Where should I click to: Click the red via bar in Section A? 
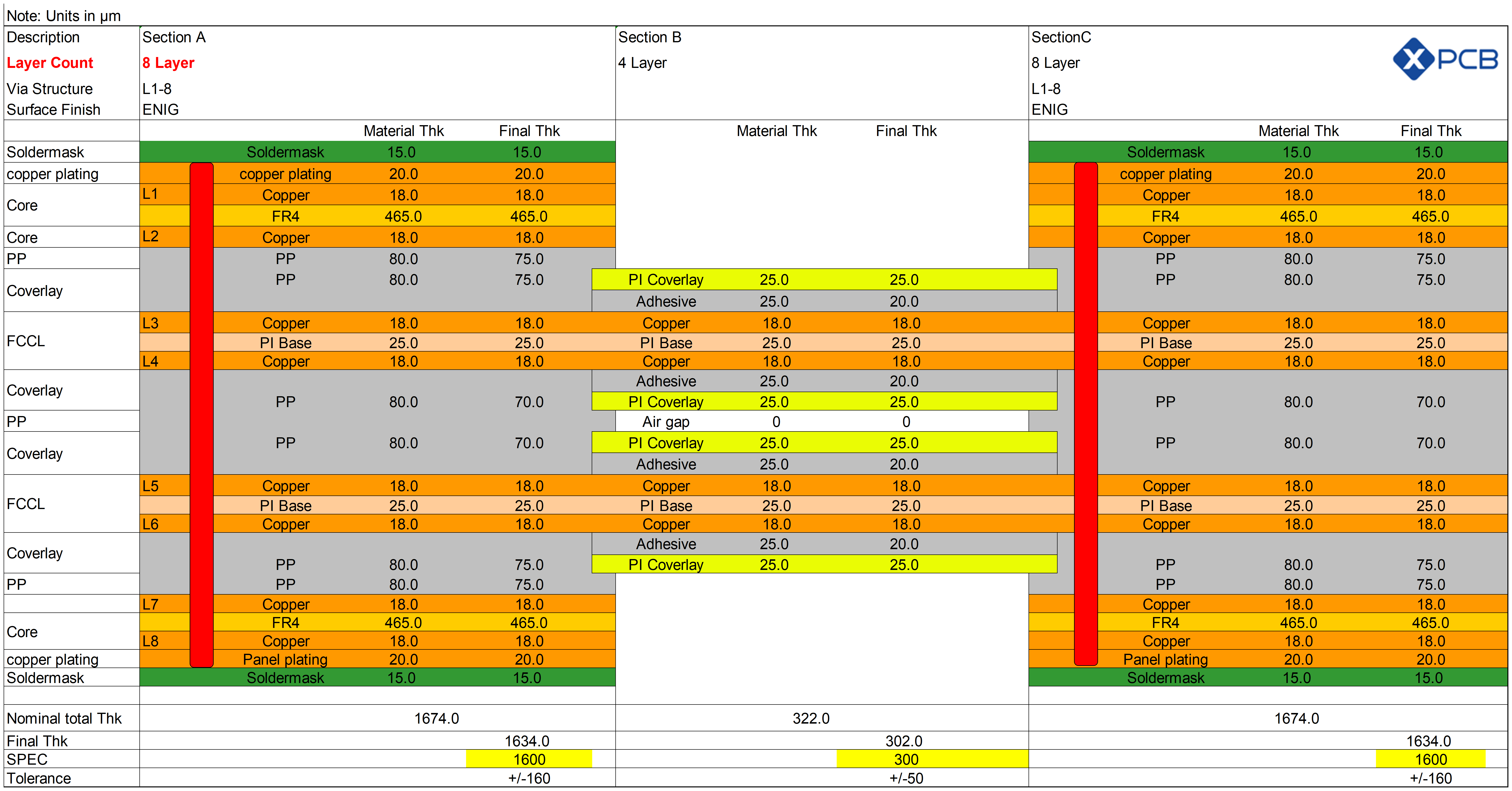[x=201, y=415]
